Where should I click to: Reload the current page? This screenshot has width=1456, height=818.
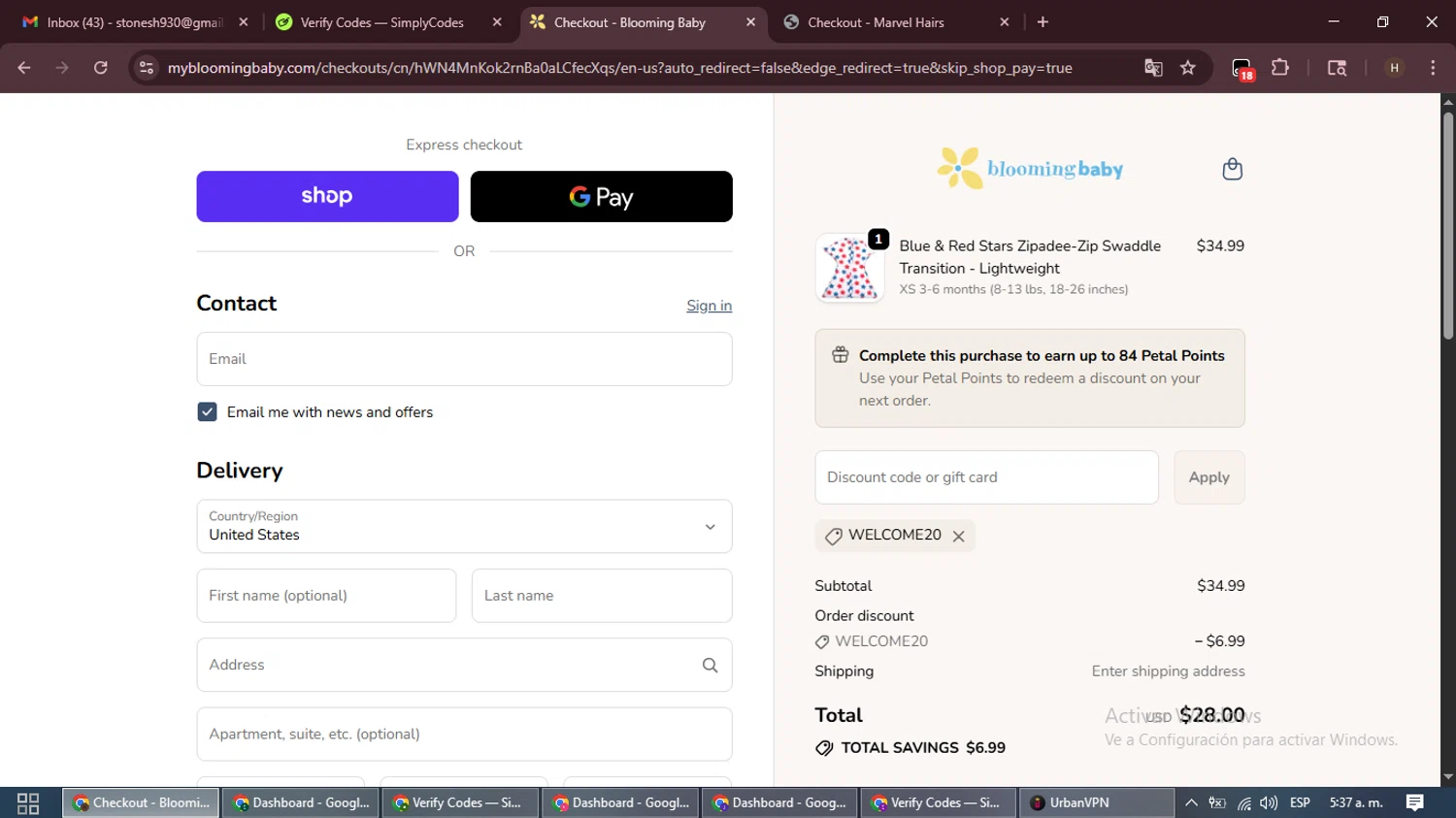coord(100,68)
